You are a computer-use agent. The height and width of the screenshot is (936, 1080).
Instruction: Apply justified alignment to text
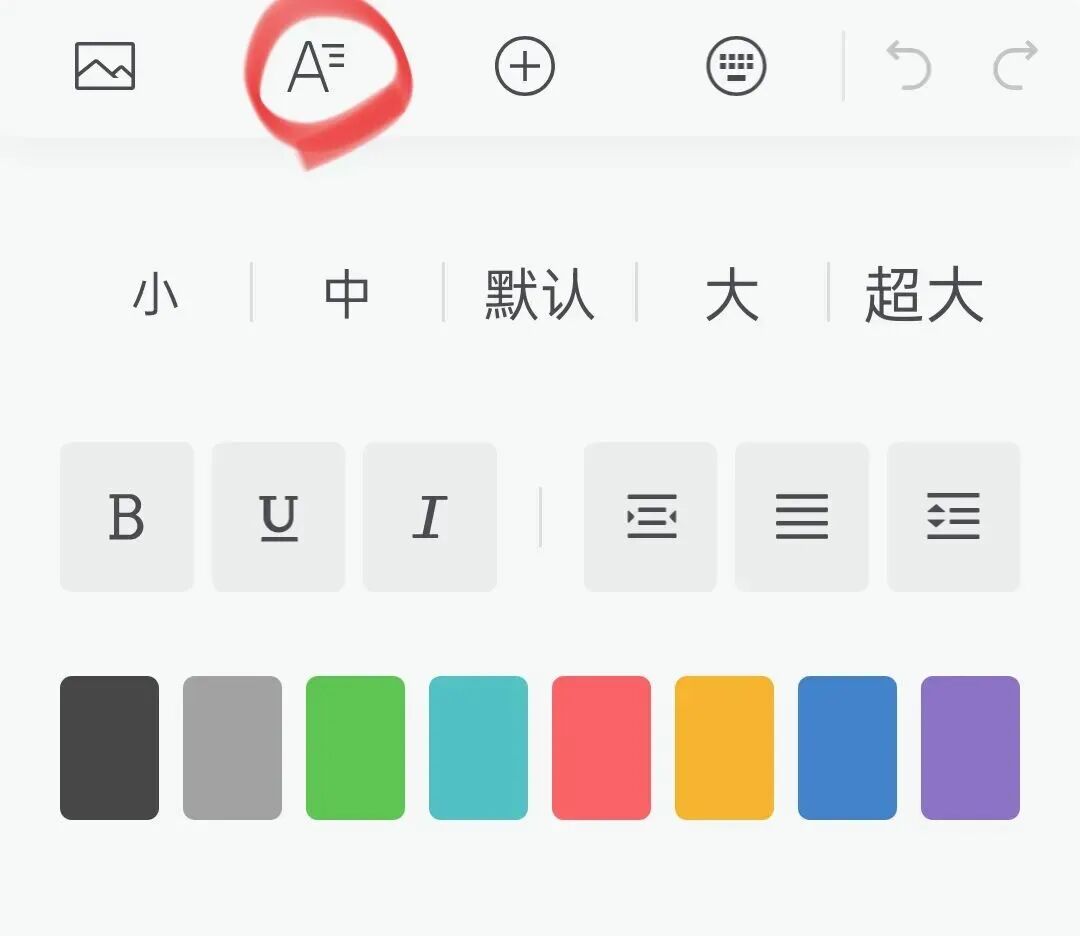pyautogui.click(x=801, y=516)
